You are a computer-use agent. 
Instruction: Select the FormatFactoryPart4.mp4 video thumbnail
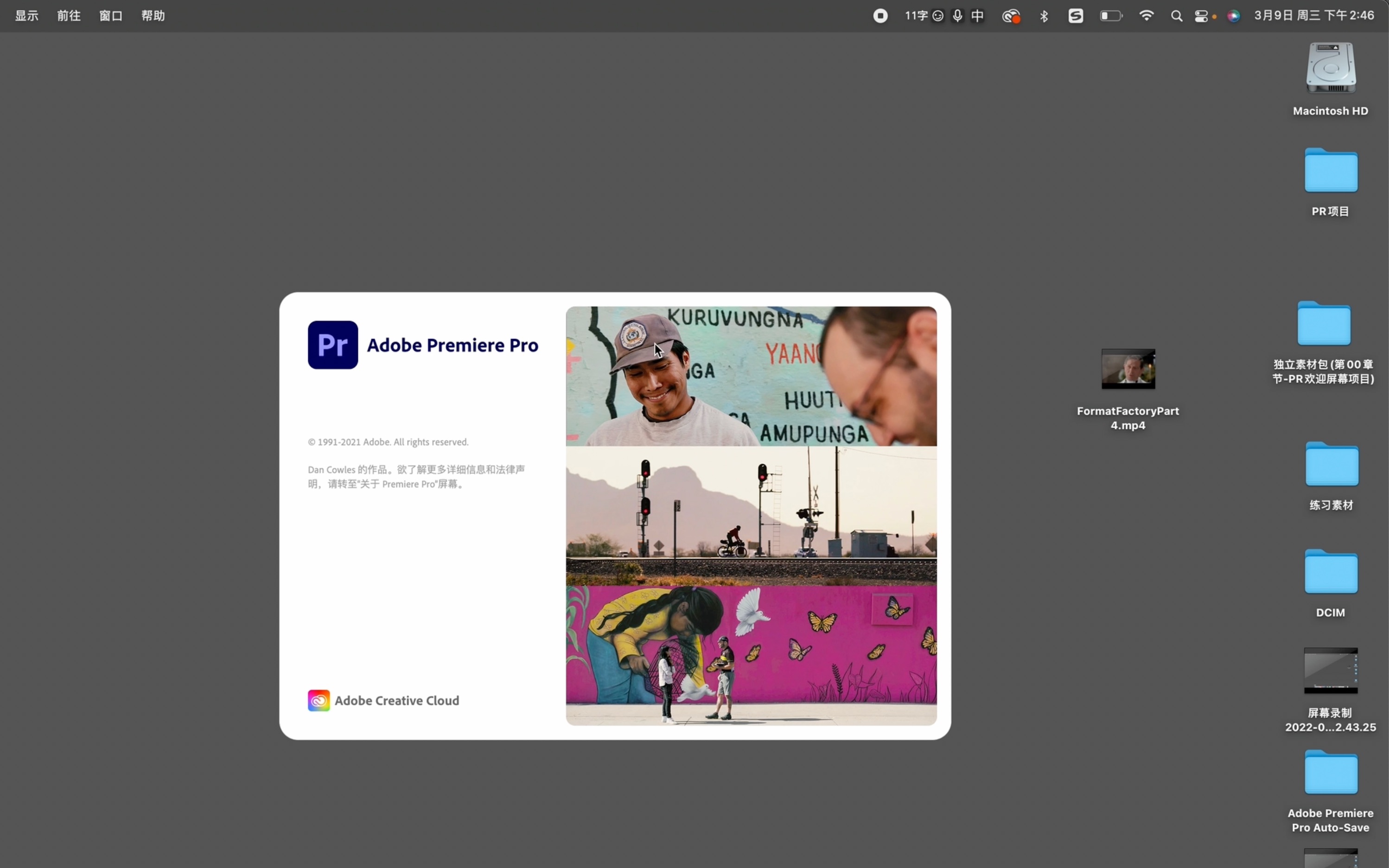click(1128, 369)
